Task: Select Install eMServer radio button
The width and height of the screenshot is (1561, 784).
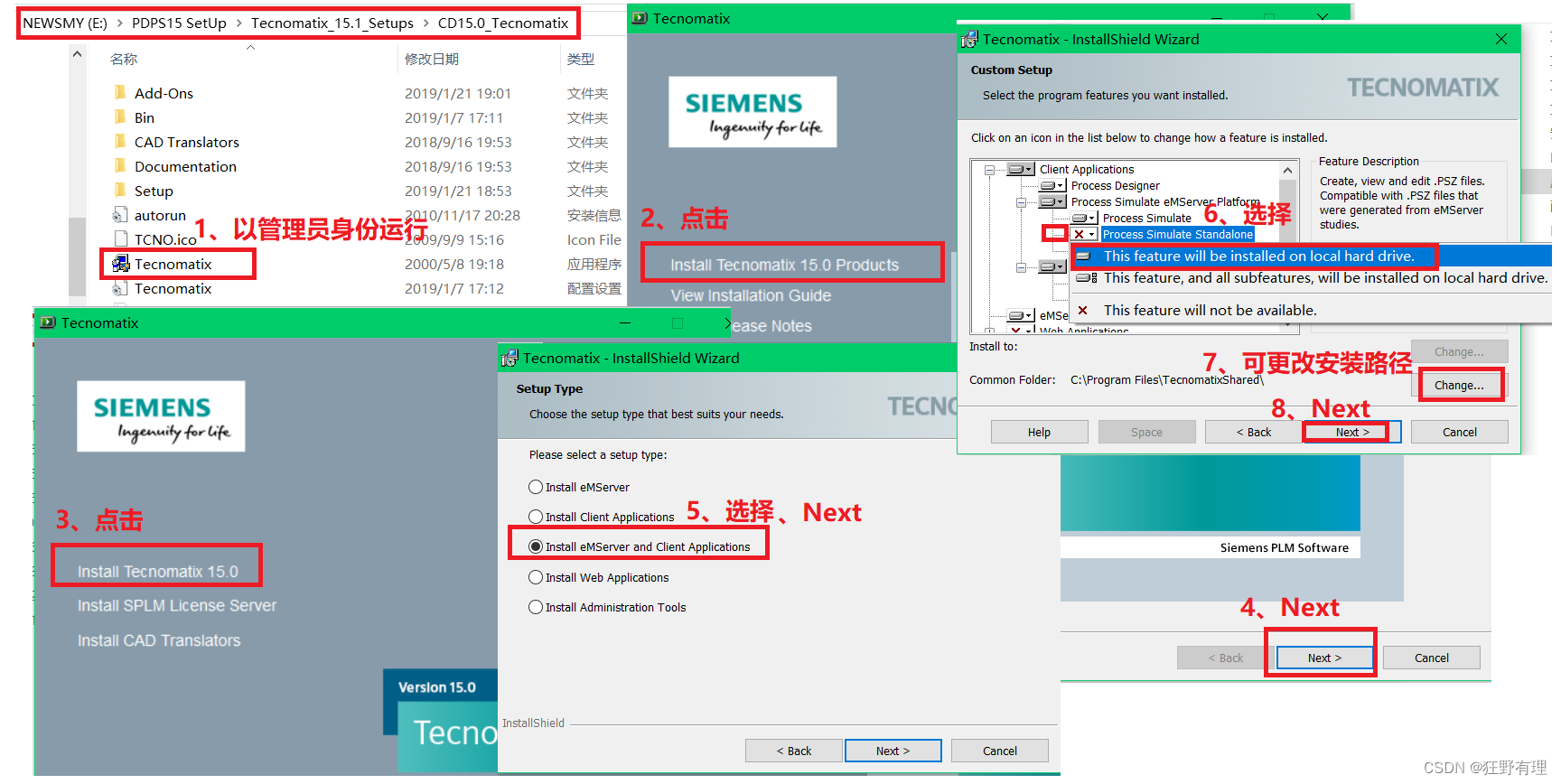Action: tap(536, 487)
